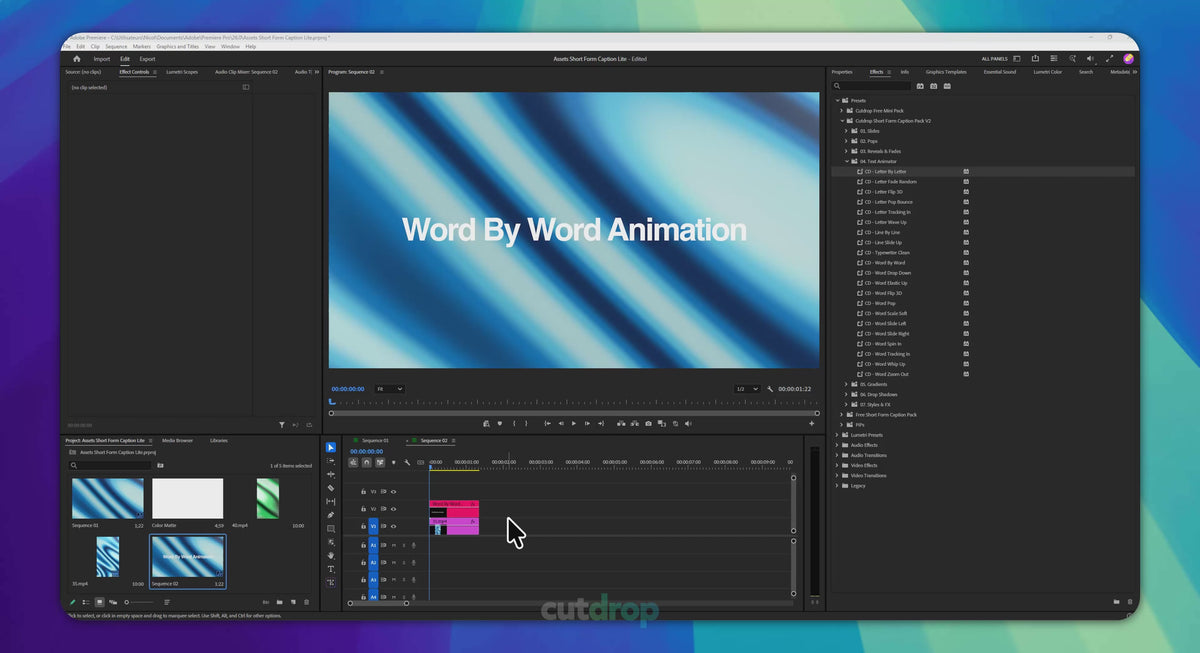Screen dimensions: 1200x653
Task: Select the Hand tool
Action: point(331,556)
